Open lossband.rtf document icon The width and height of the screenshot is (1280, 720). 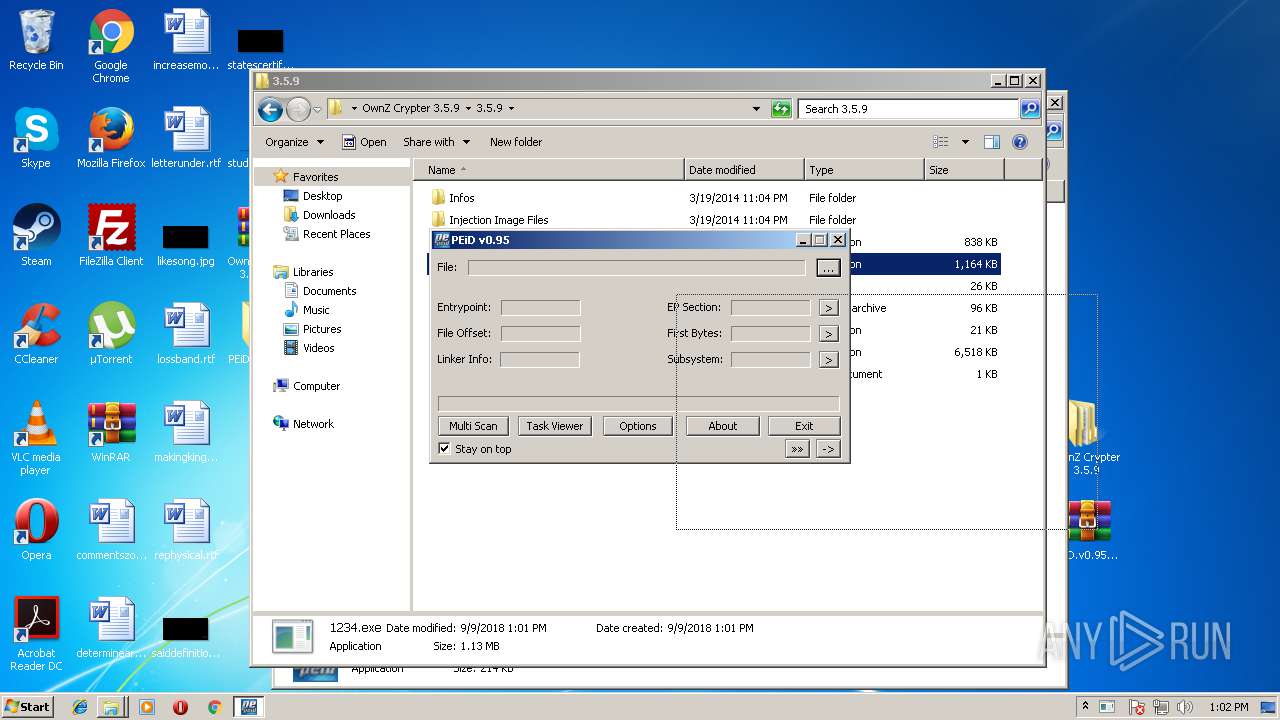186,334
